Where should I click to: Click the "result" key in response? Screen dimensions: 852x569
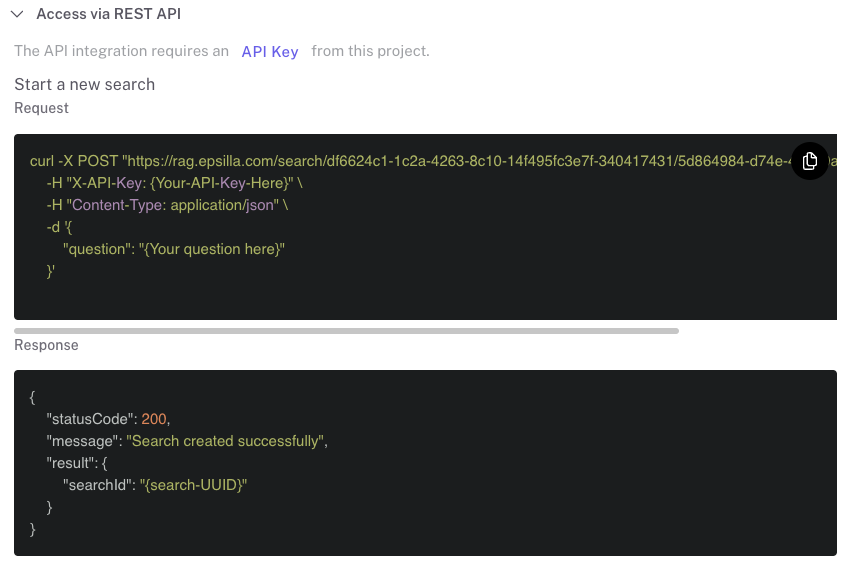coord(71,463)
